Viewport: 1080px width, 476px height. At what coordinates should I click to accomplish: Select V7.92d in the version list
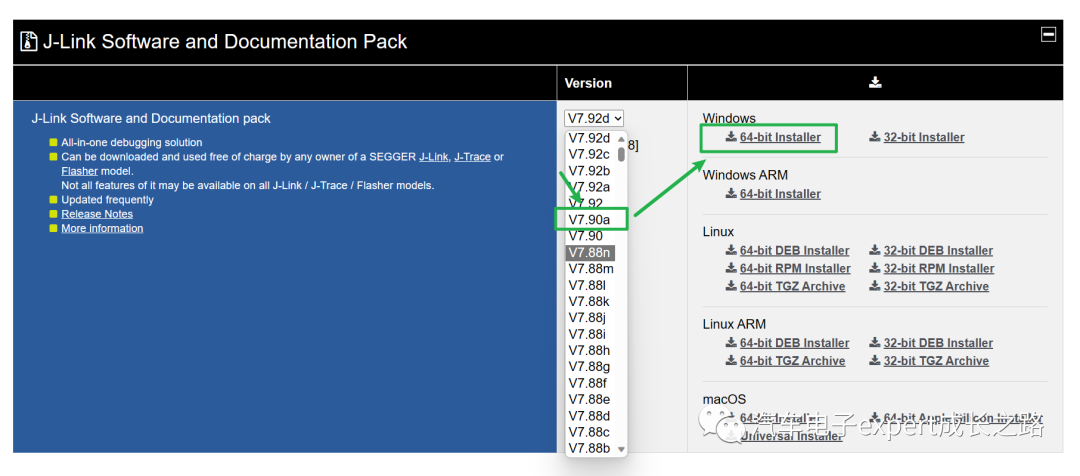click(590, 138)
